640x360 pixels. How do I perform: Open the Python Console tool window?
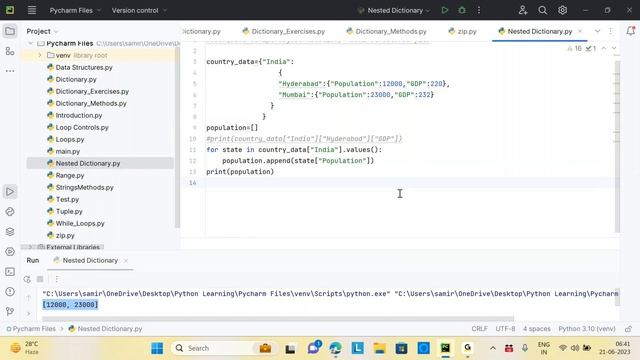[10, 212]
